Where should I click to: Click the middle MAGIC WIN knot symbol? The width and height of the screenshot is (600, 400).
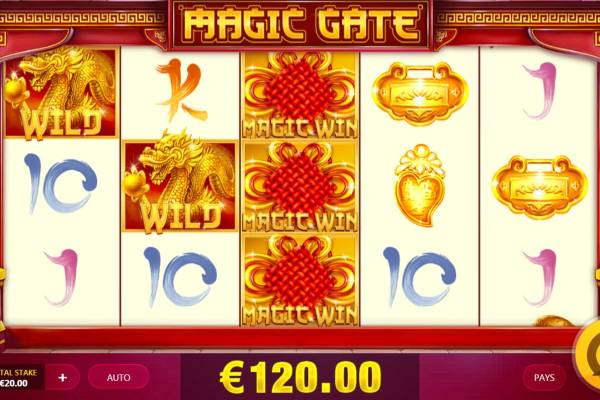point(300,187)
